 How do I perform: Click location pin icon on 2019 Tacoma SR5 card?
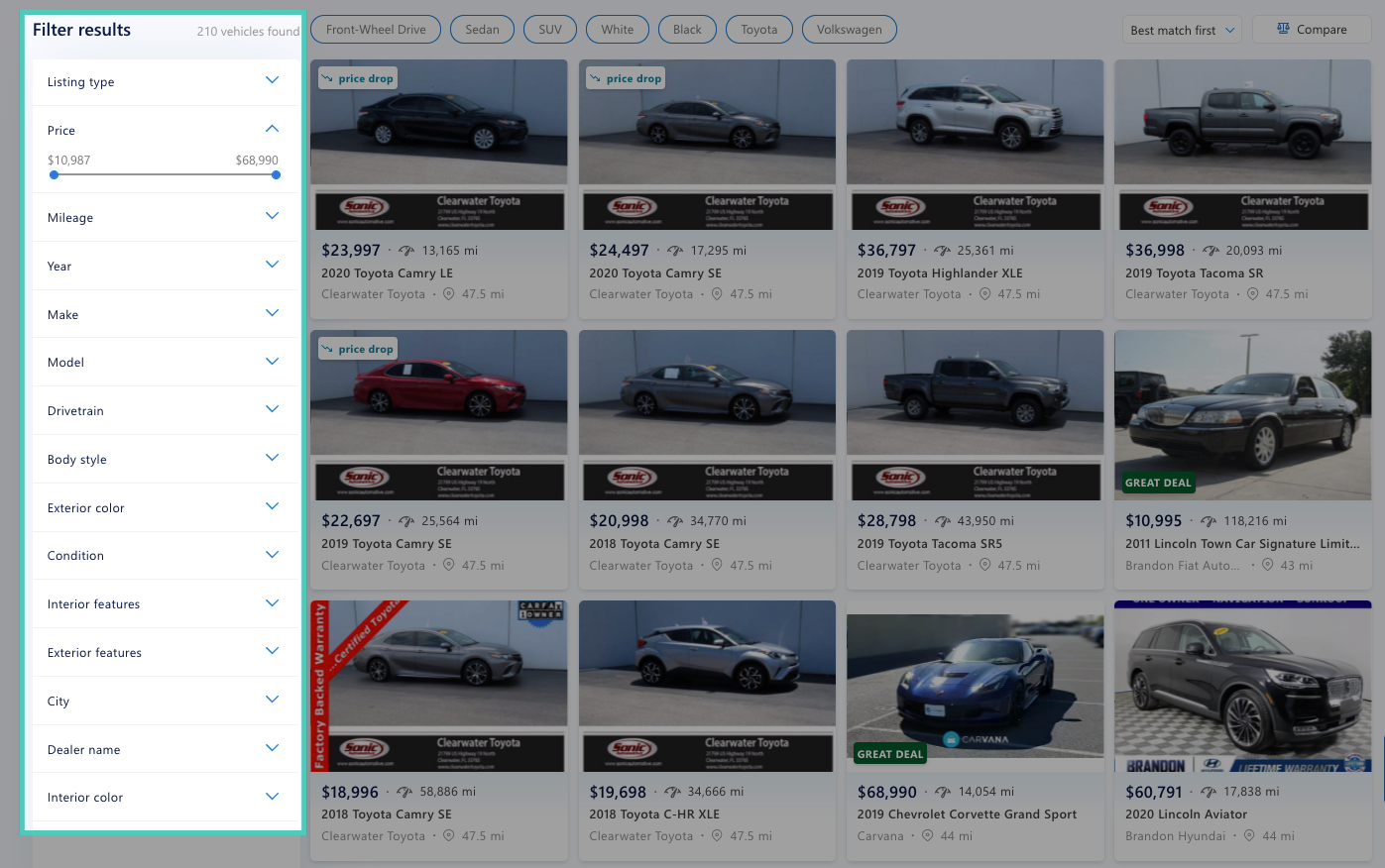984,565
